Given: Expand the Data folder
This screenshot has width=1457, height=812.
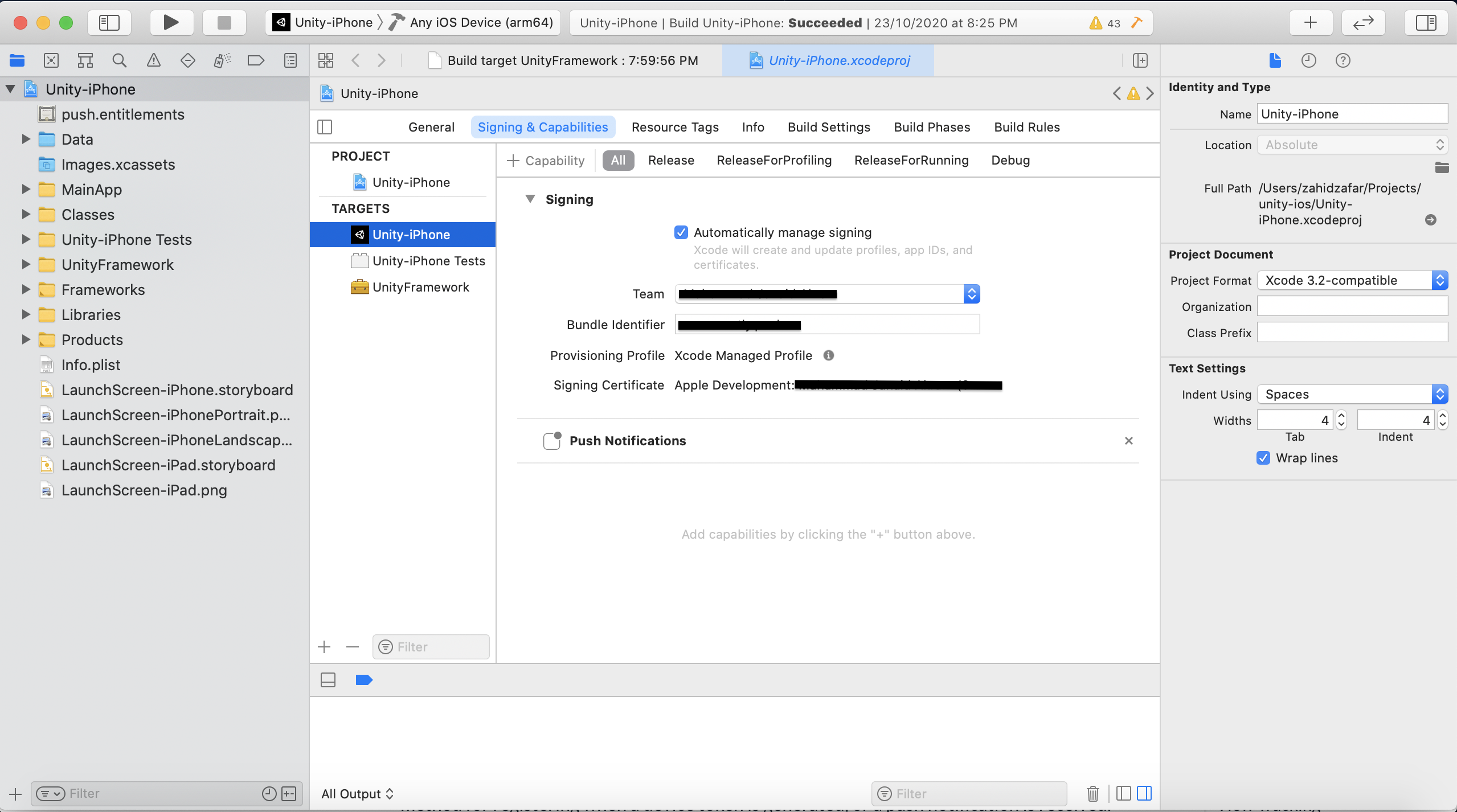Looking at the screenshot, I should [x=26, y=139].
